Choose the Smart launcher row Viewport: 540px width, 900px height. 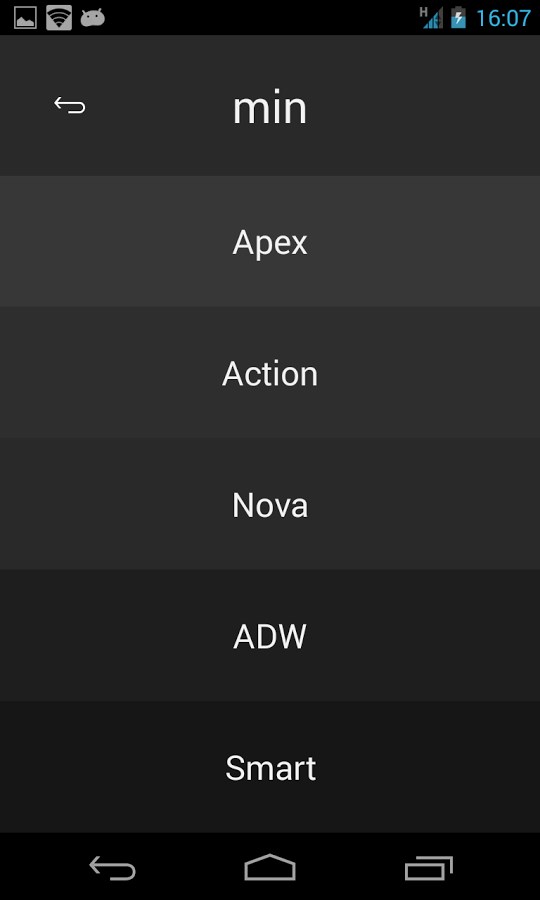coord(270,767)
